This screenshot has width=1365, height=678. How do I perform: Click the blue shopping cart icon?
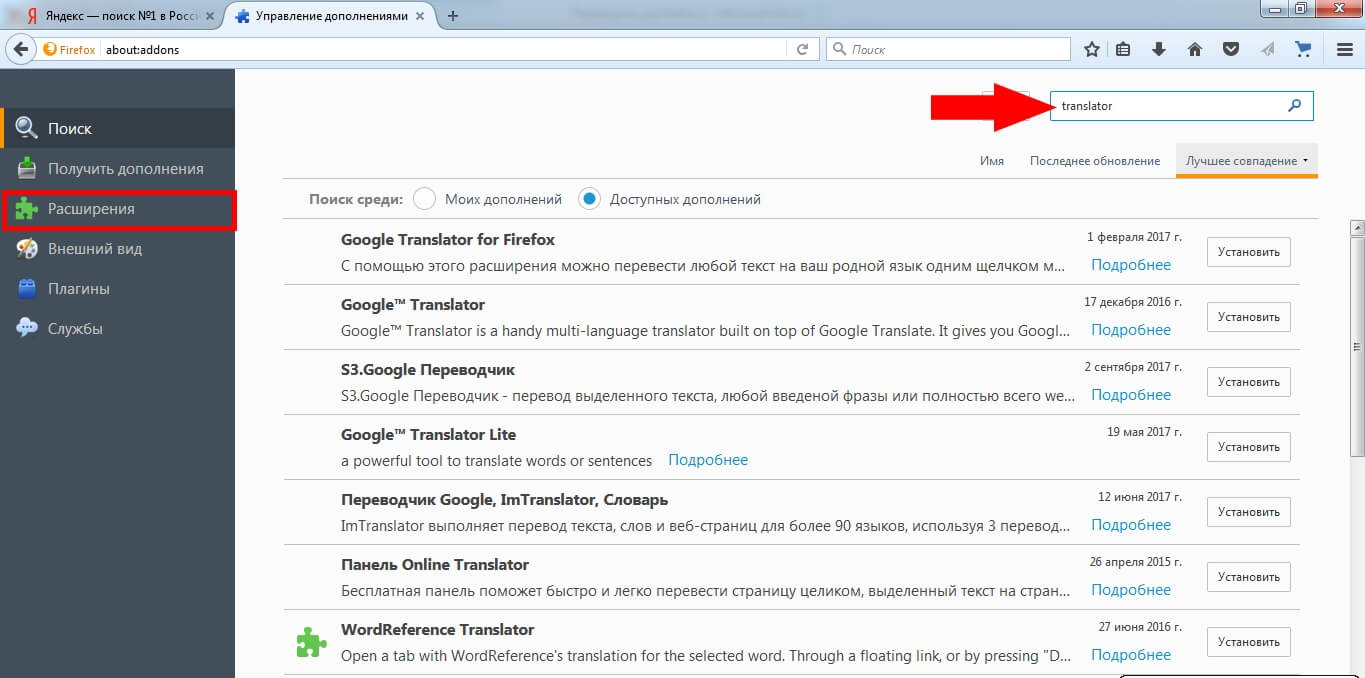pyautogui.click(x=1302, y=49)
